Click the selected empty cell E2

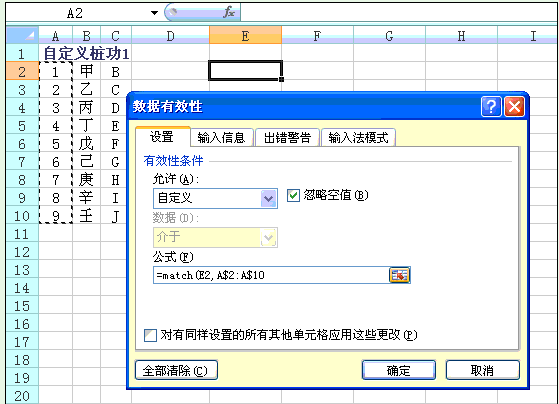pyautogui.click(x=245, y=71)
